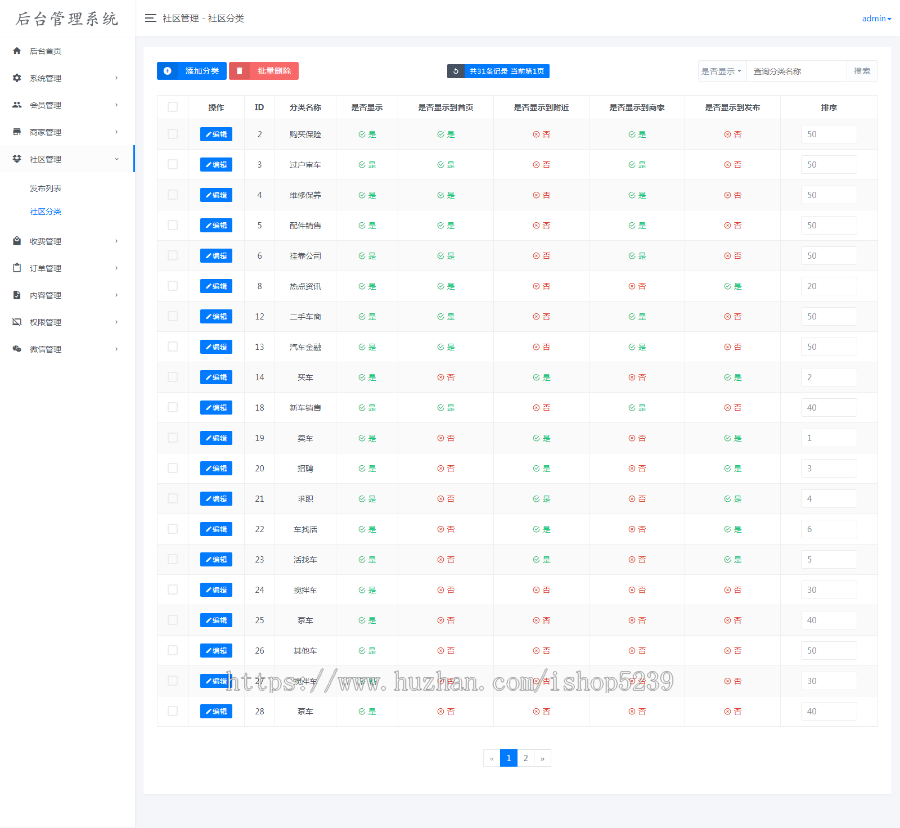
Task: Edit the row with ID 19
Action: pyautogui.click(x=216, y=438)
